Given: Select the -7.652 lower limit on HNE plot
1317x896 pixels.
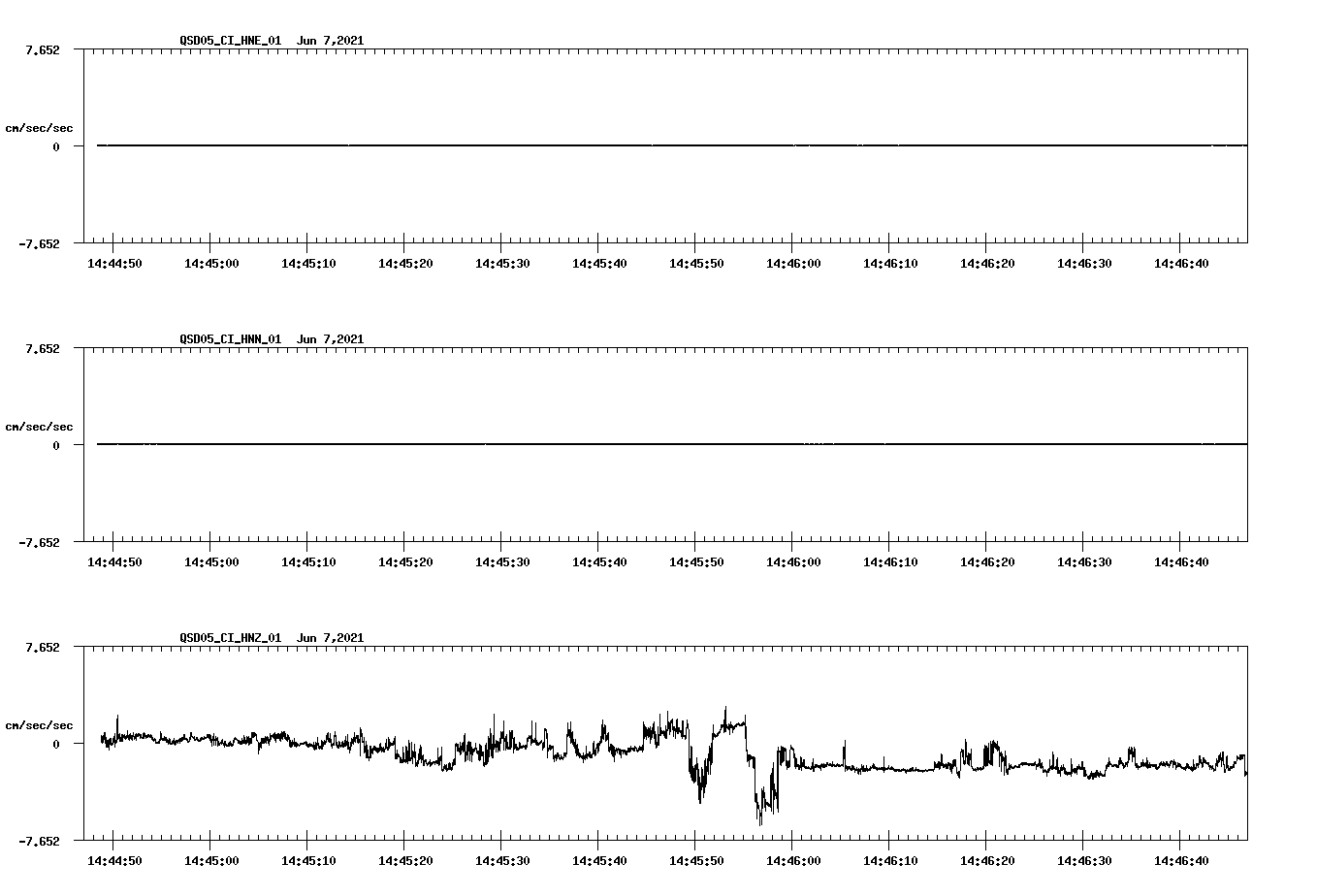Looking at the screenshot, I should pyautogui.click(x=39, y=243).
